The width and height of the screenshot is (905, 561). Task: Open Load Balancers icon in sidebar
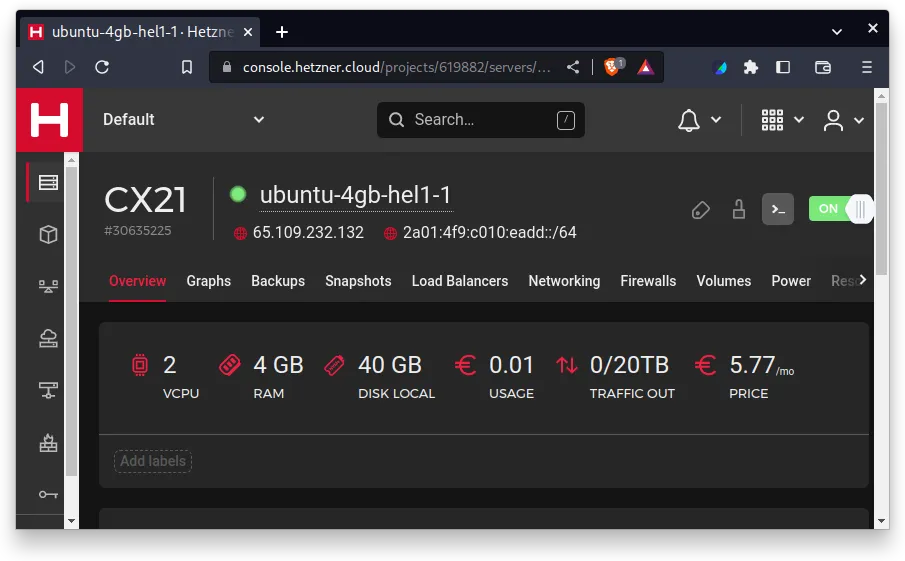tap(48, 286)
